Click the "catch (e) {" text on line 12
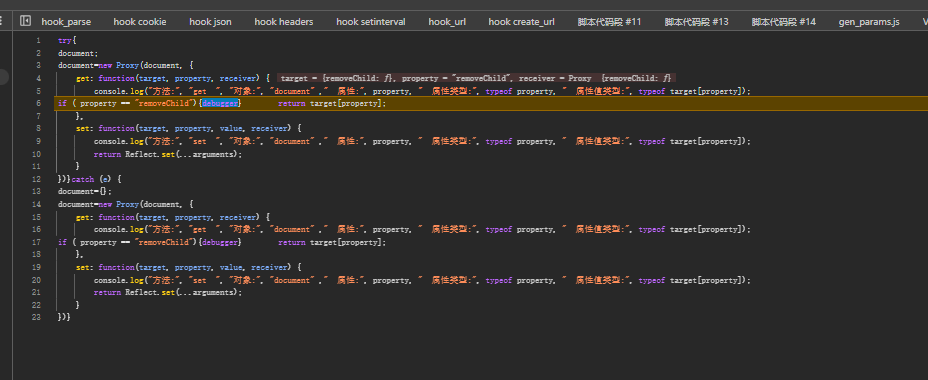 (x=96, y=179)
